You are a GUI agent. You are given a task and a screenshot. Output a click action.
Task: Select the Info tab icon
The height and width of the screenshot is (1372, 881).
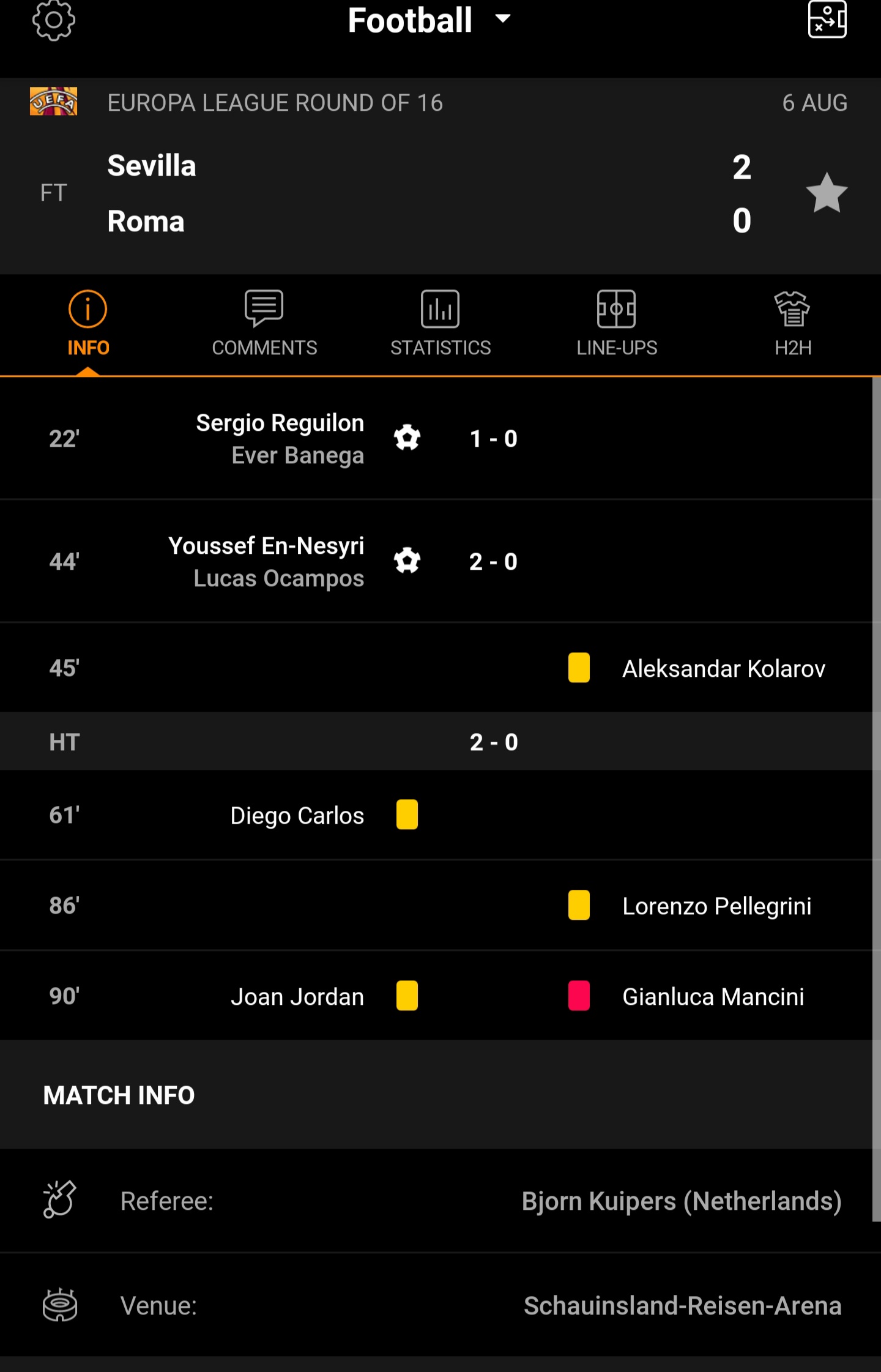click(x=87, y=309)
